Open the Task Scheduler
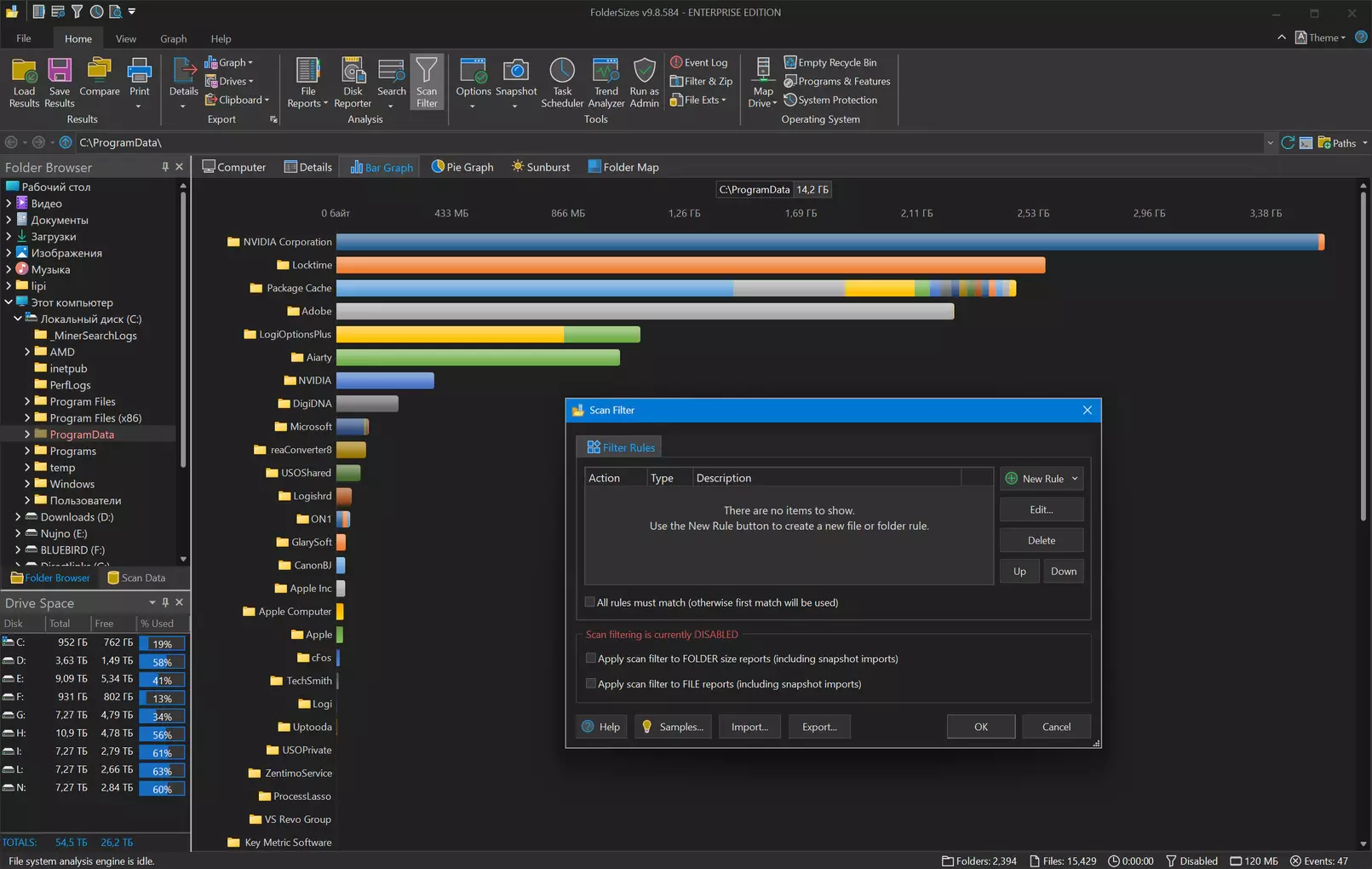This screenshot has height=869, width=1372. click(562, 83)
